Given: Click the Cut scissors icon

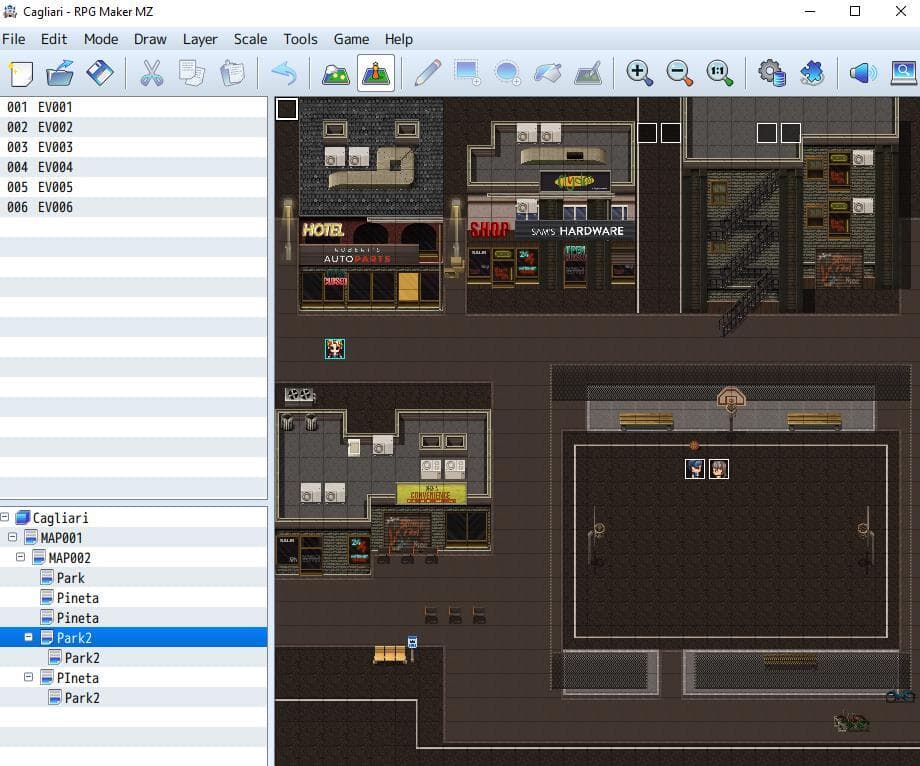Looking at the screenshot, I should pos(151,73).
